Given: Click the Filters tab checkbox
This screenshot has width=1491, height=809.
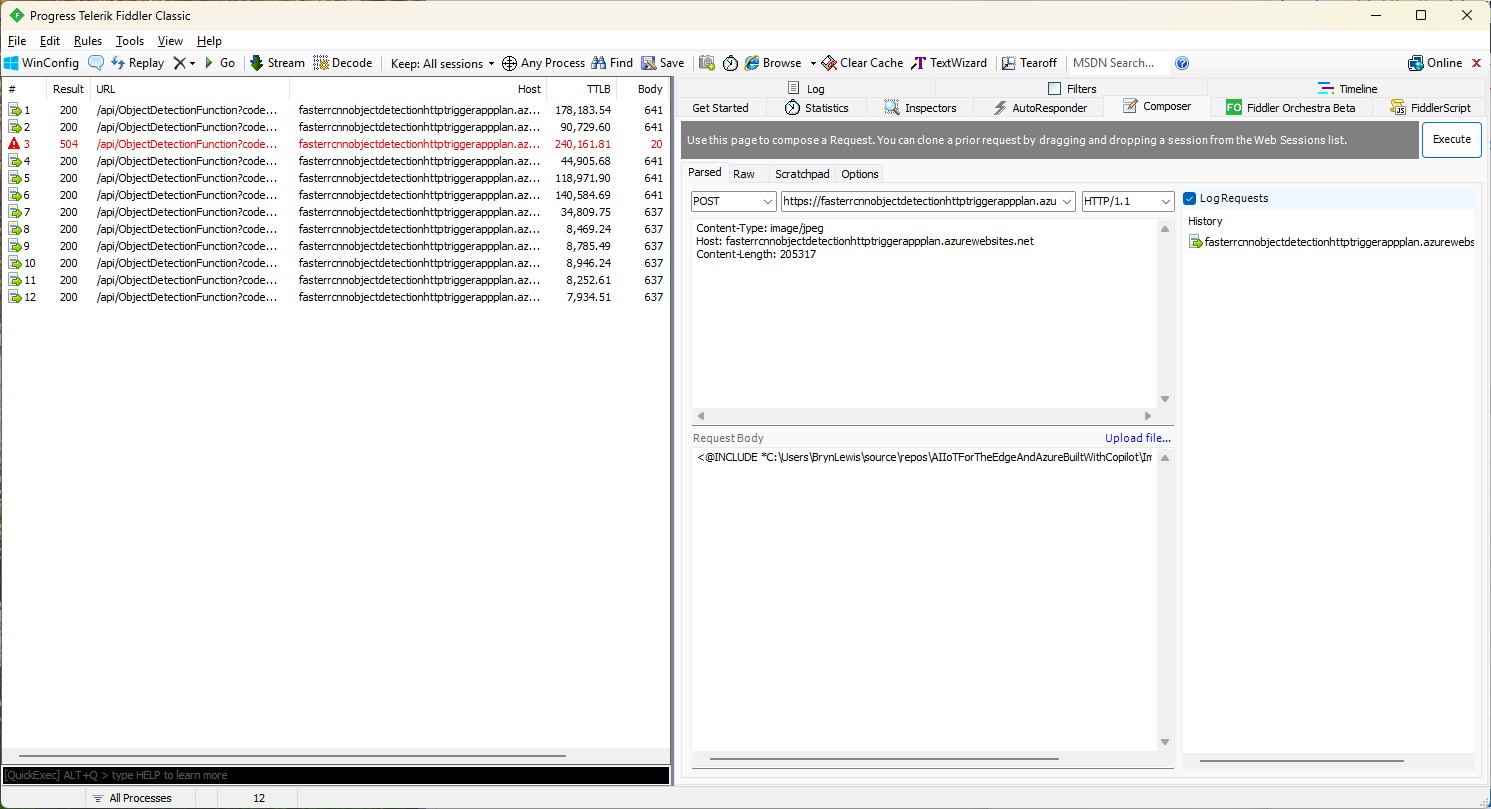Looking at the screenshot, I should (x=1054, y=89).
